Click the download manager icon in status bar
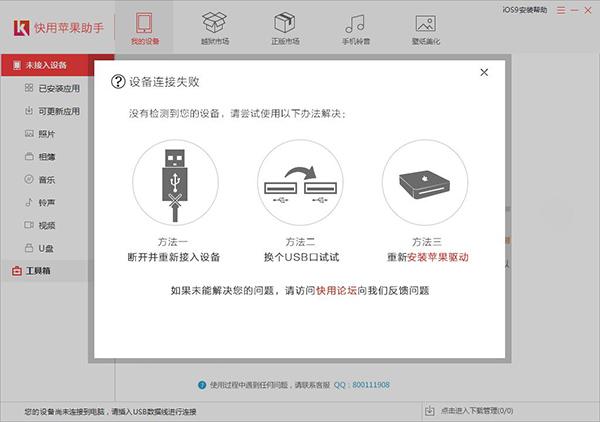The height and width of the screenshot is (422, 600). coord(430,411)
